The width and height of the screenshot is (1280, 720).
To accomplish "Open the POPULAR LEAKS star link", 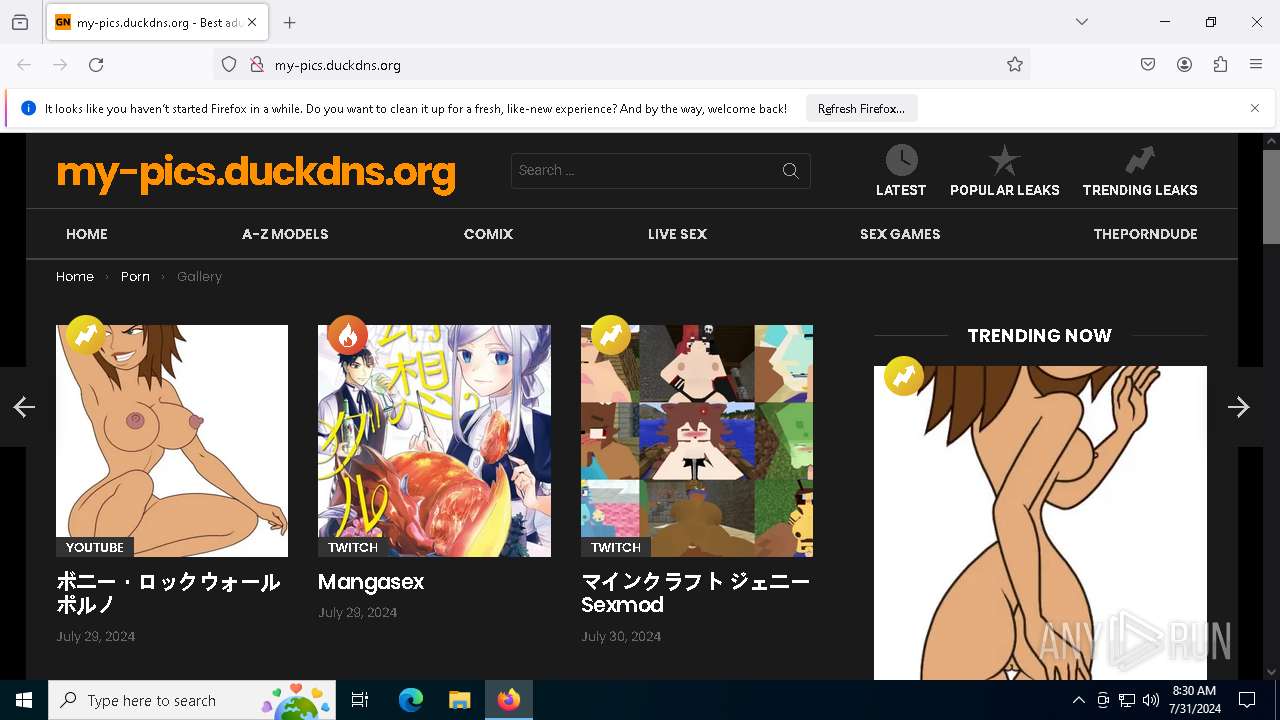I will tap(1004, 171).
